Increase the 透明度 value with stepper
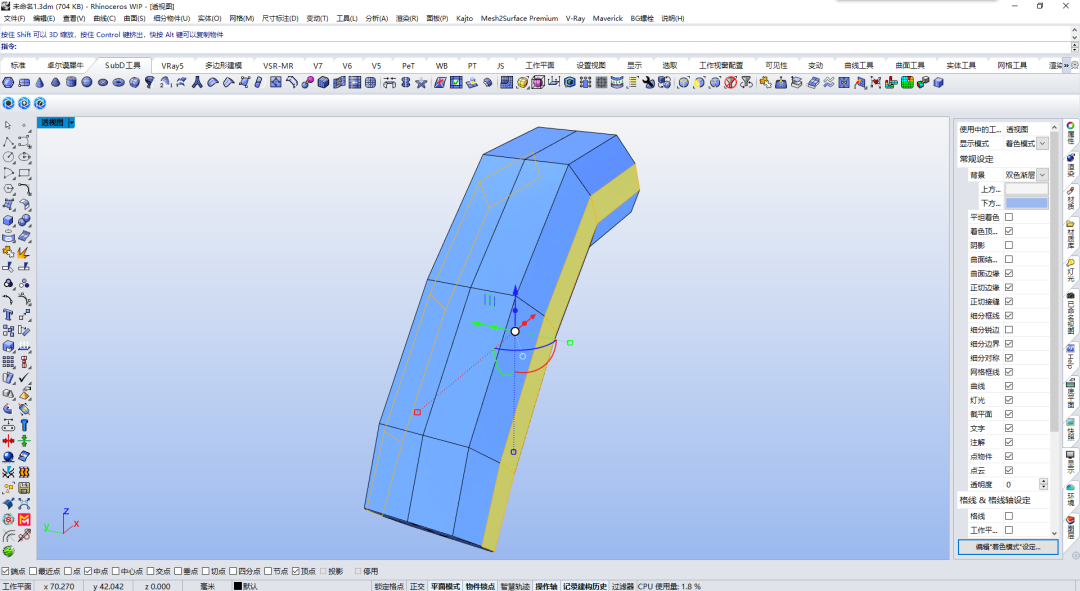1080x591 pixels. (1043, 481)
